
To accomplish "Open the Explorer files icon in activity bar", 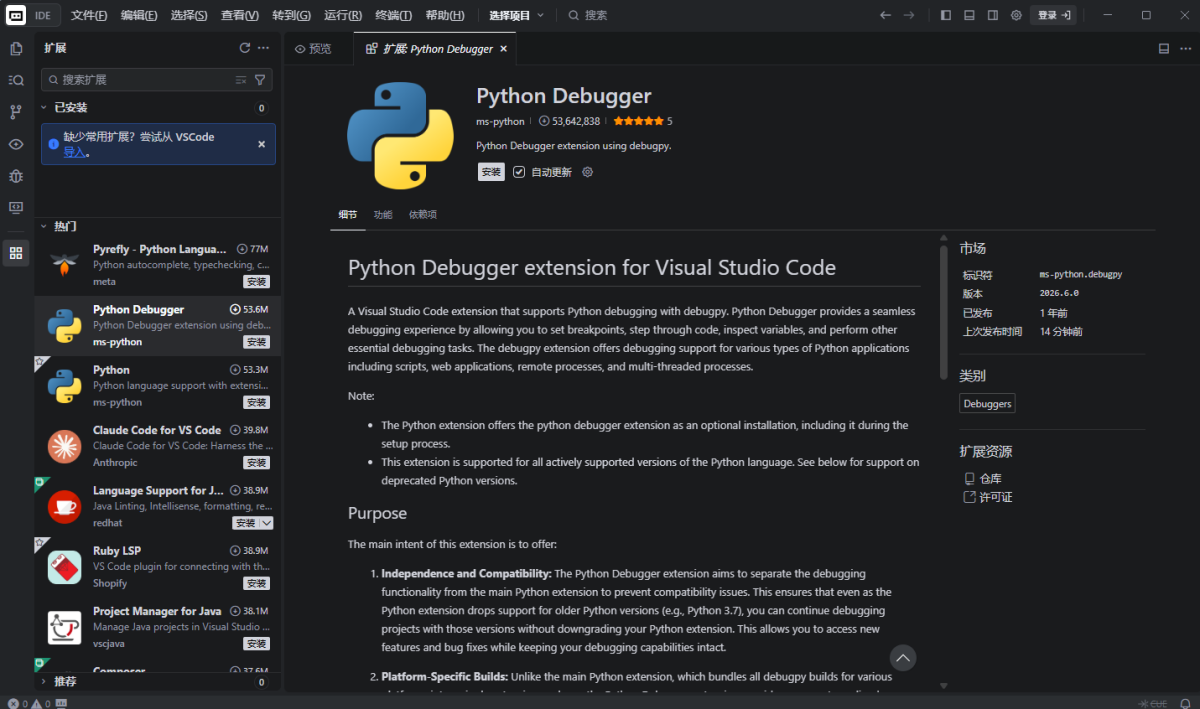I will pyautogui.click(x=16, y=48).
